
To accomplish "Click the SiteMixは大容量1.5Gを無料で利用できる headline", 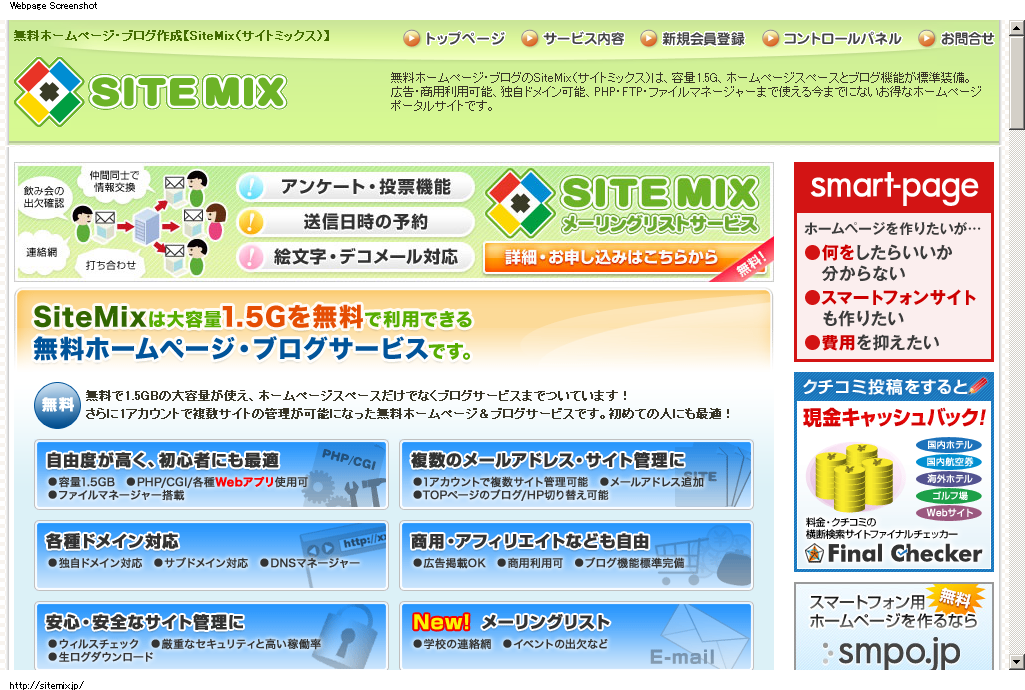I will (252, 318).
